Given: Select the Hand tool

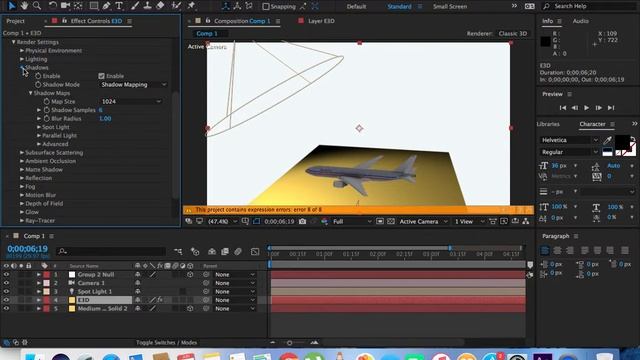Looking at the screenshot, I should 24,6.
